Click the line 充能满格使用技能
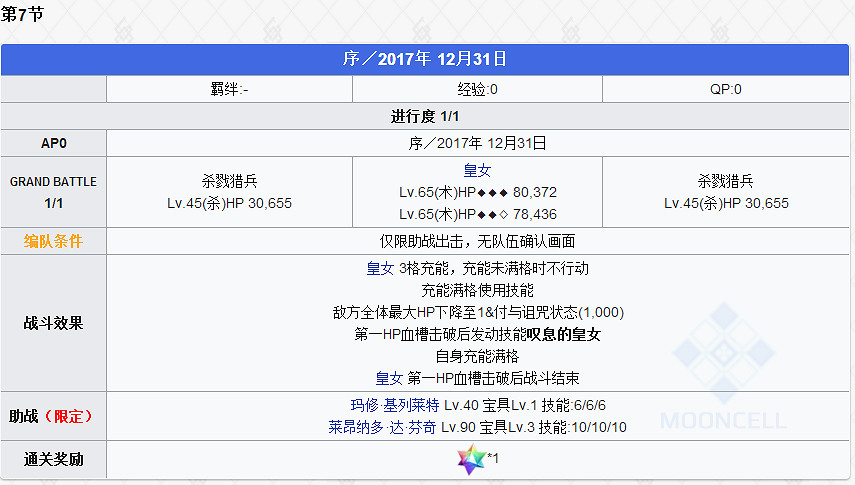The image size is (855, 485). [478, 290]
